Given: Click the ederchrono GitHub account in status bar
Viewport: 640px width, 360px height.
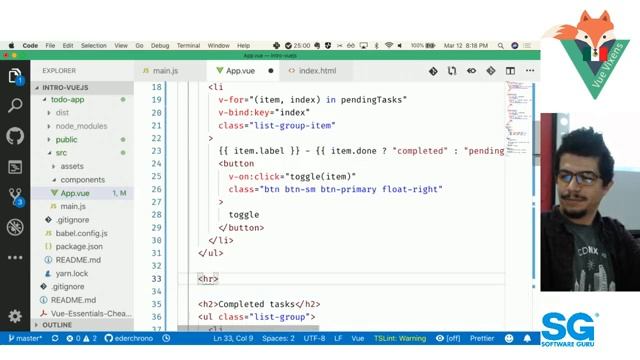Looking at the screenshot, I should [129, 338].
